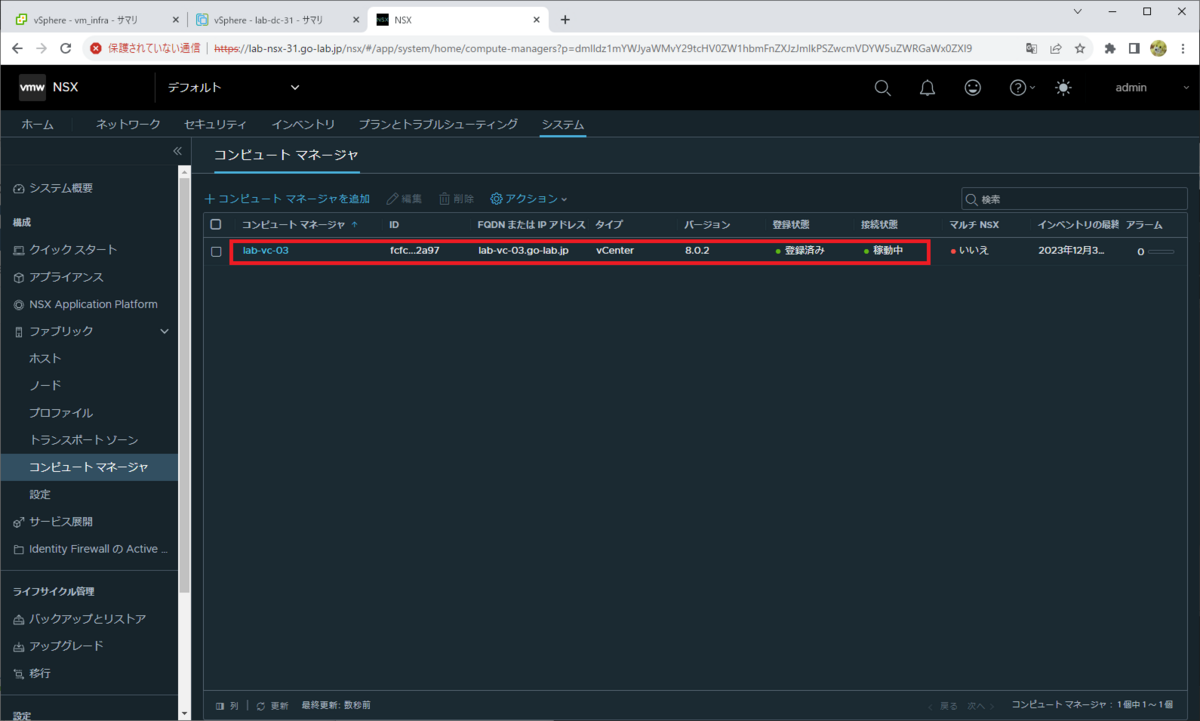Click the バージョン column header
Screen dimensions: 1200x721
coord(707,224)
